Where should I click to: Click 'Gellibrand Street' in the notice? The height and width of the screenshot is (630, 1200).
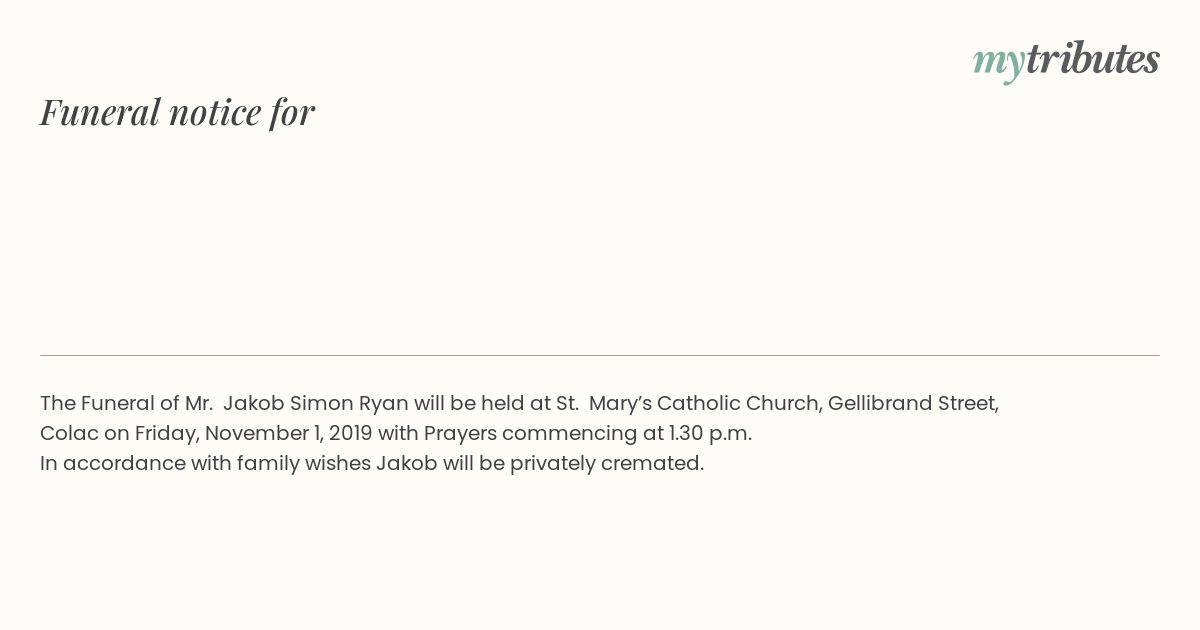[x=912, y=404]
